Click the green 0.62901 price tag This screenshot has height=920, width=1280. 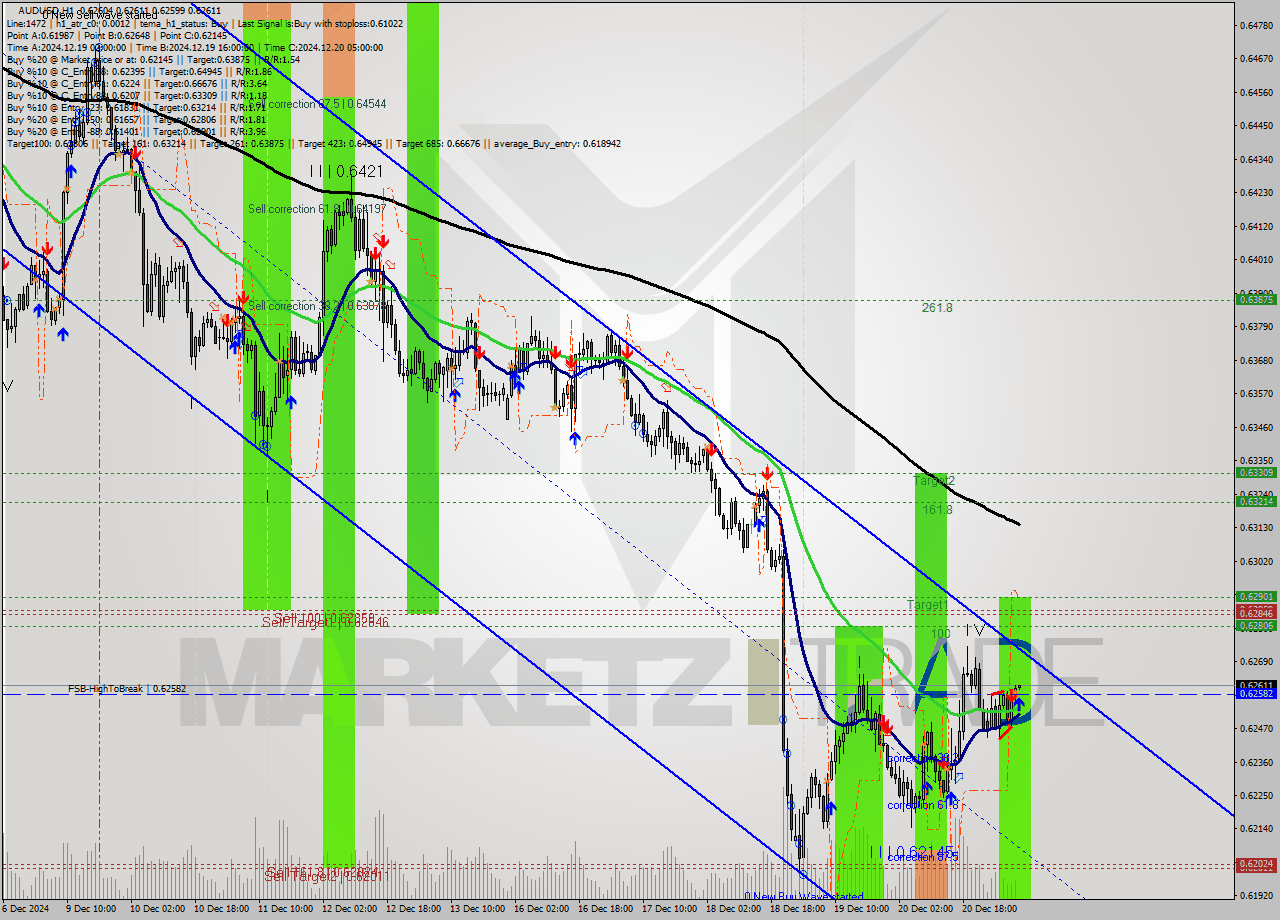(x=1256, y=597)
